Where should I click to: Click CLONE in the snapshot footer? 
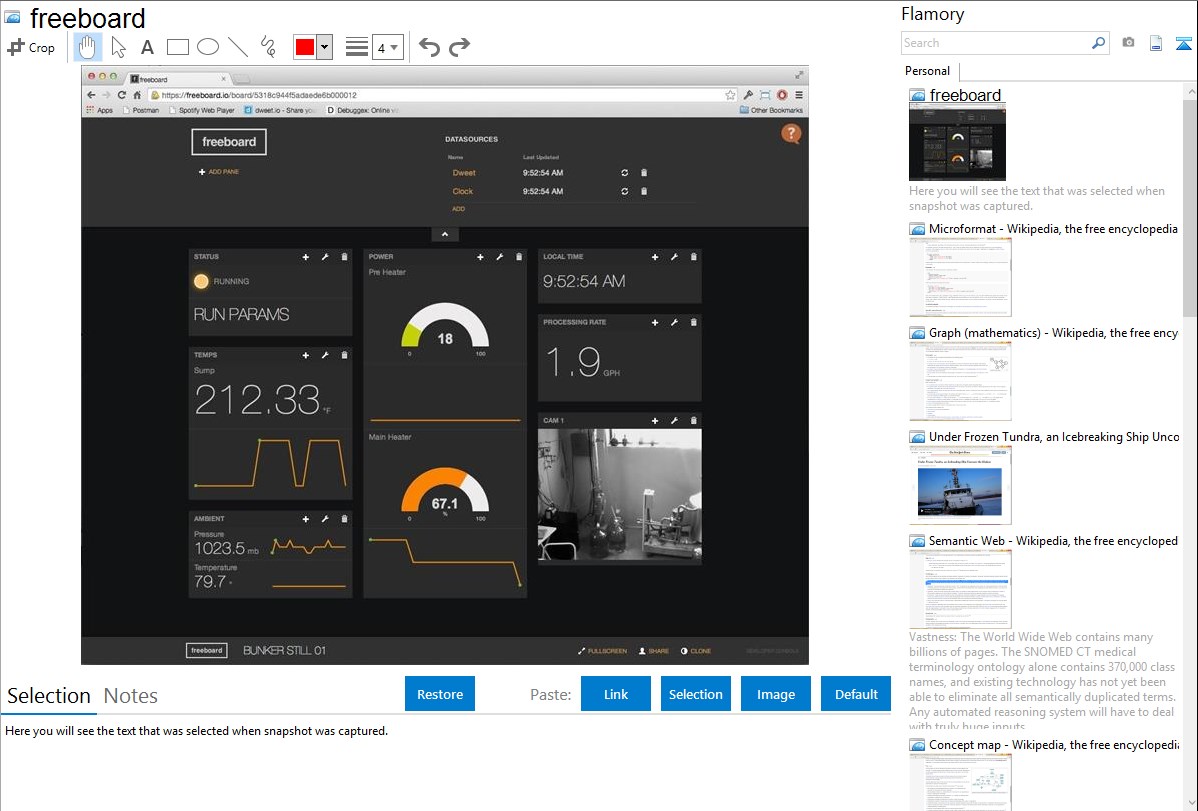coord(696,651)
